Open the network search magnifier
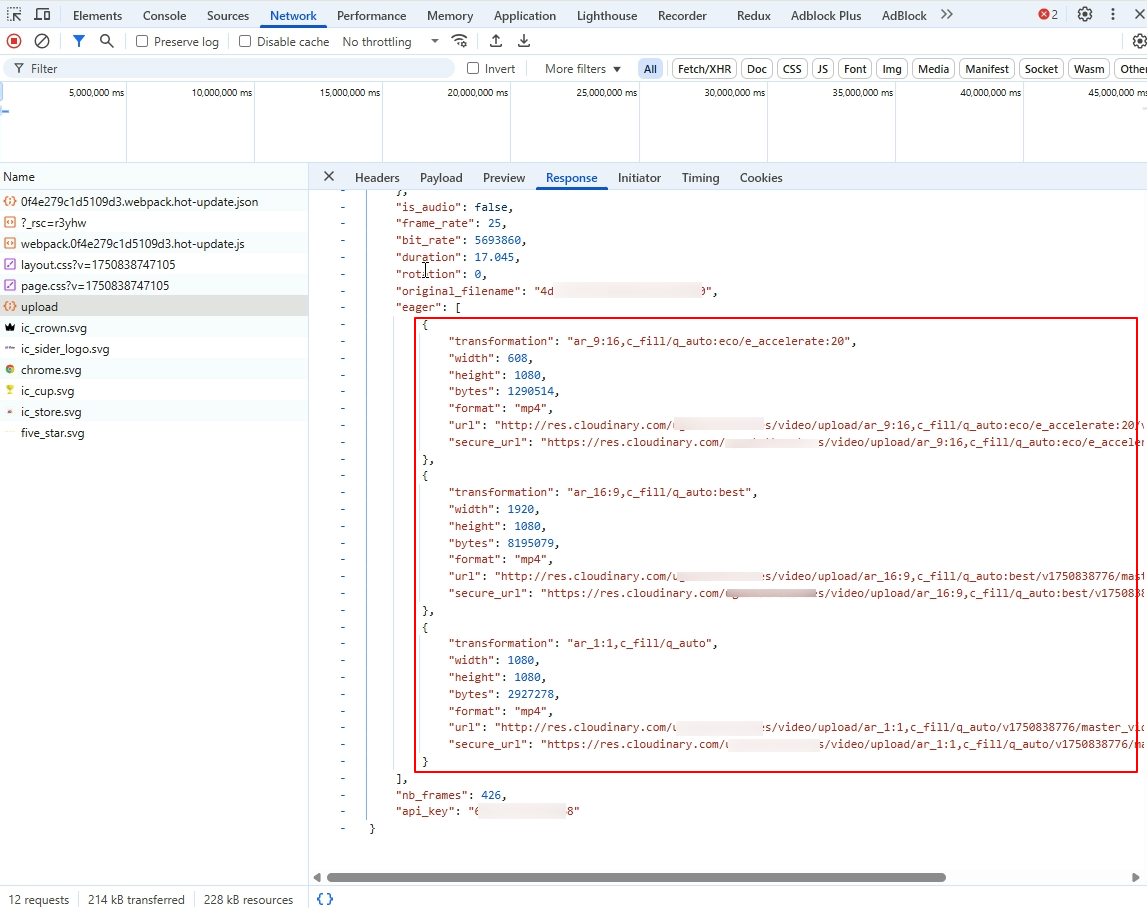The image size is (1147, 908). (x=106, y=41)
